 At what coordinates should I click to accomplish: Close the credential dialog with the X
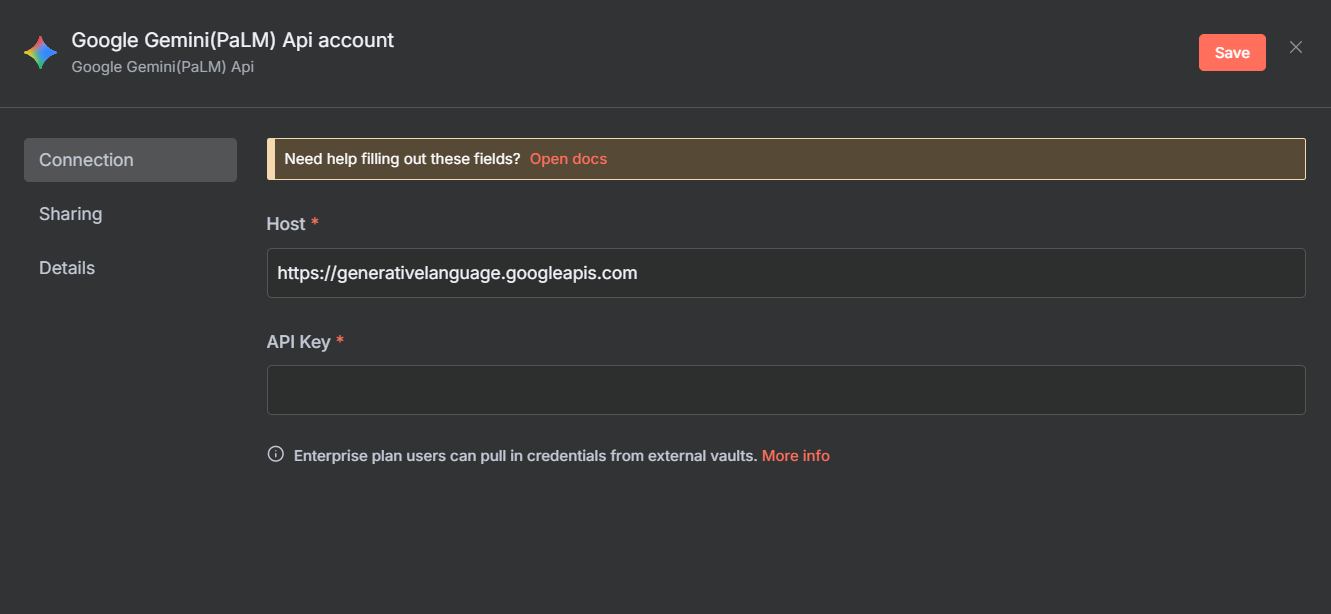1296,47
